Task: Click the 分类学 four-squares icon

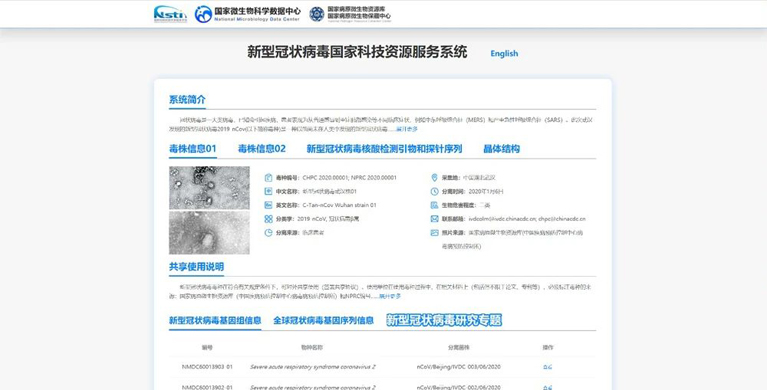Action: [x=268, y=219]
